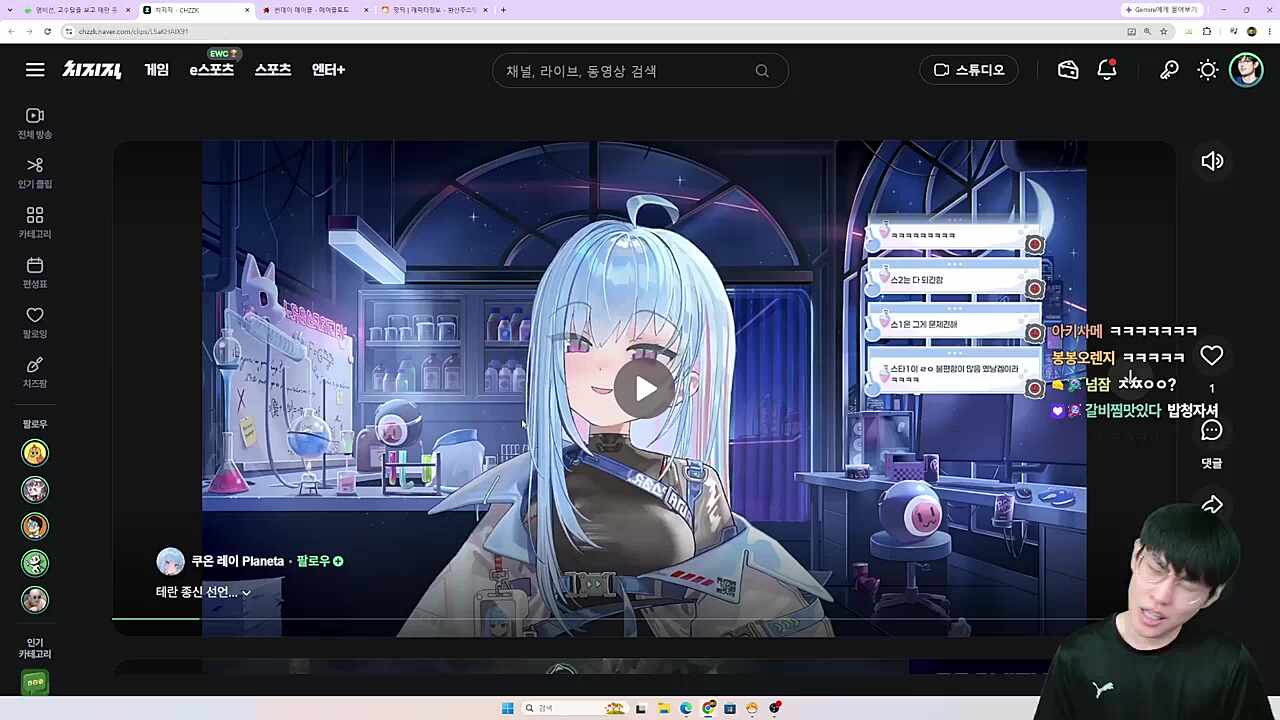Open 스튜디오 button
The height and width of the screenshot is (720, 1280).
[969, 70]
